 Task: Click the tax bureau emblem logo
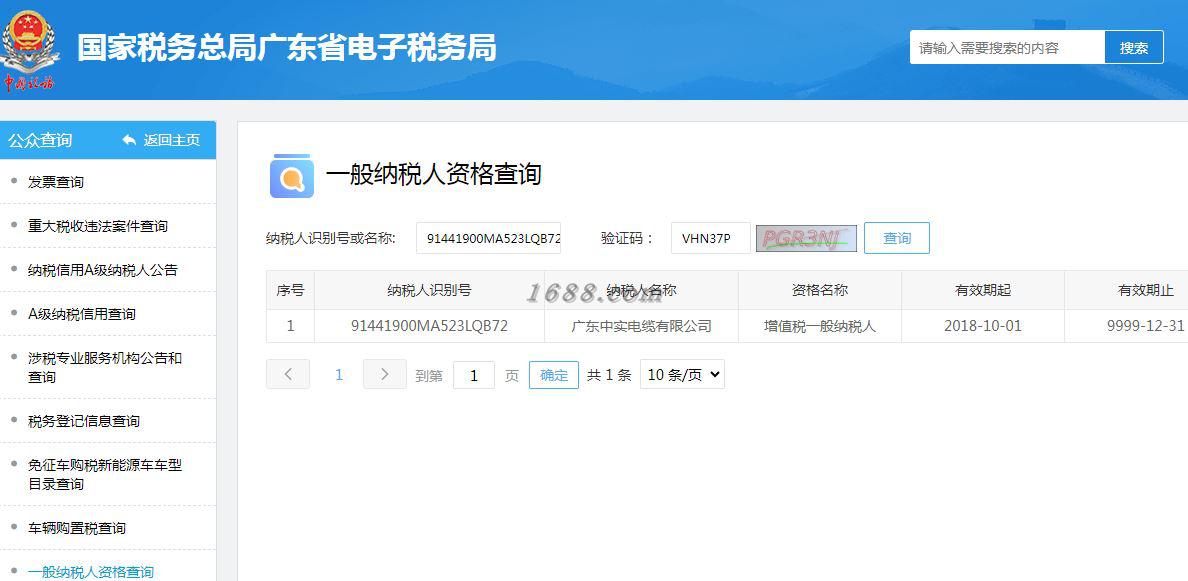click(x=29, y=49)
